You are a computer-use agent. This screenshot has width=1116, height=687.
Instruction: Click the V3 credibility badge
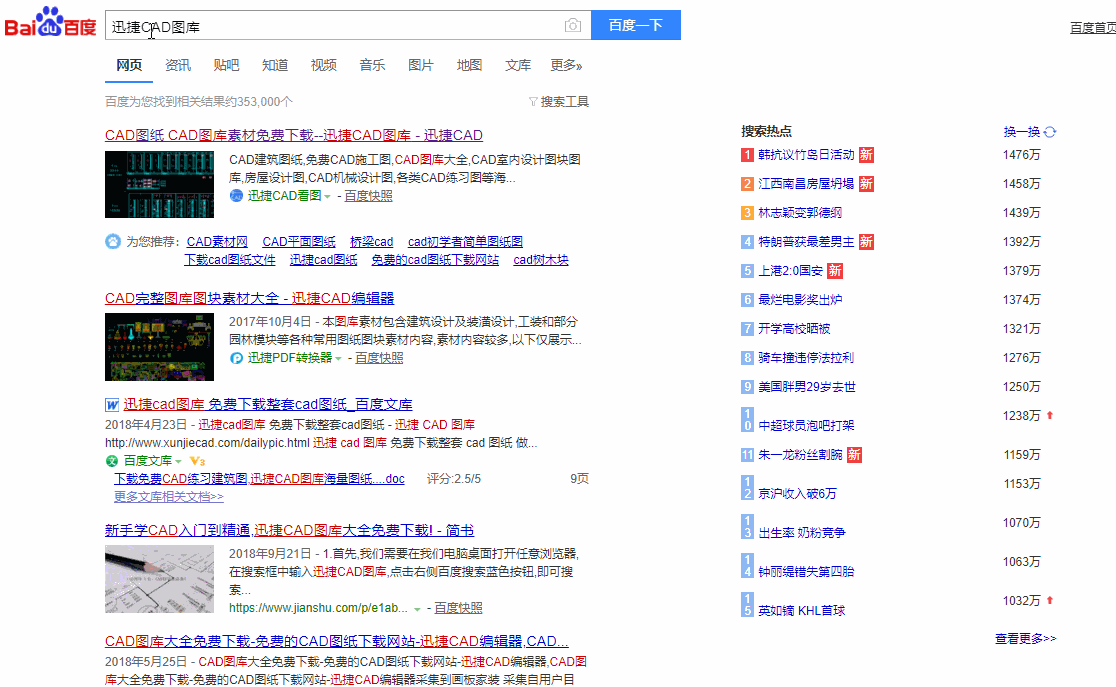click(197, 461)
